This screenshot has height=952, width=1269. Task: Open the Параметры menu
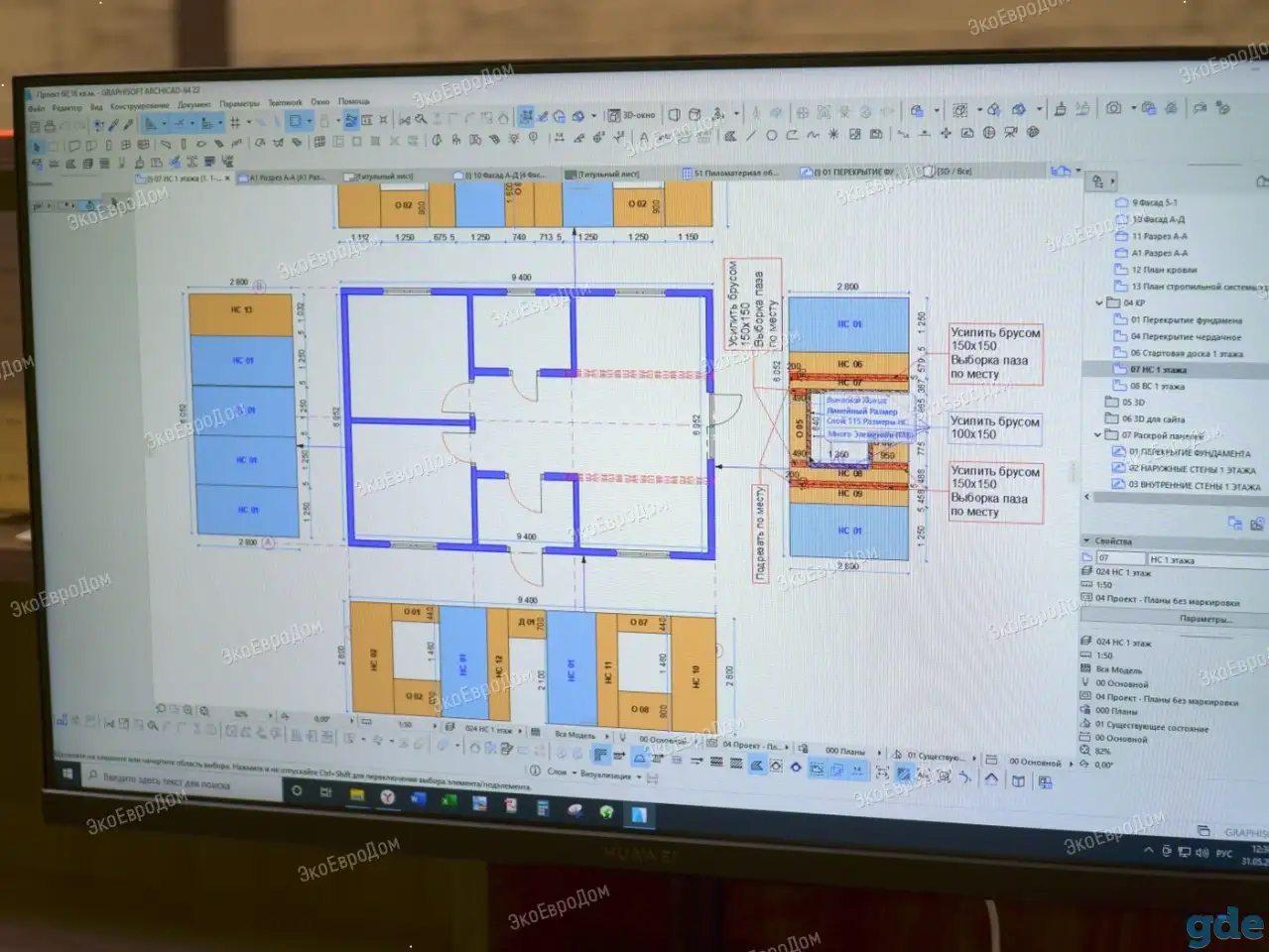[239, 103]
